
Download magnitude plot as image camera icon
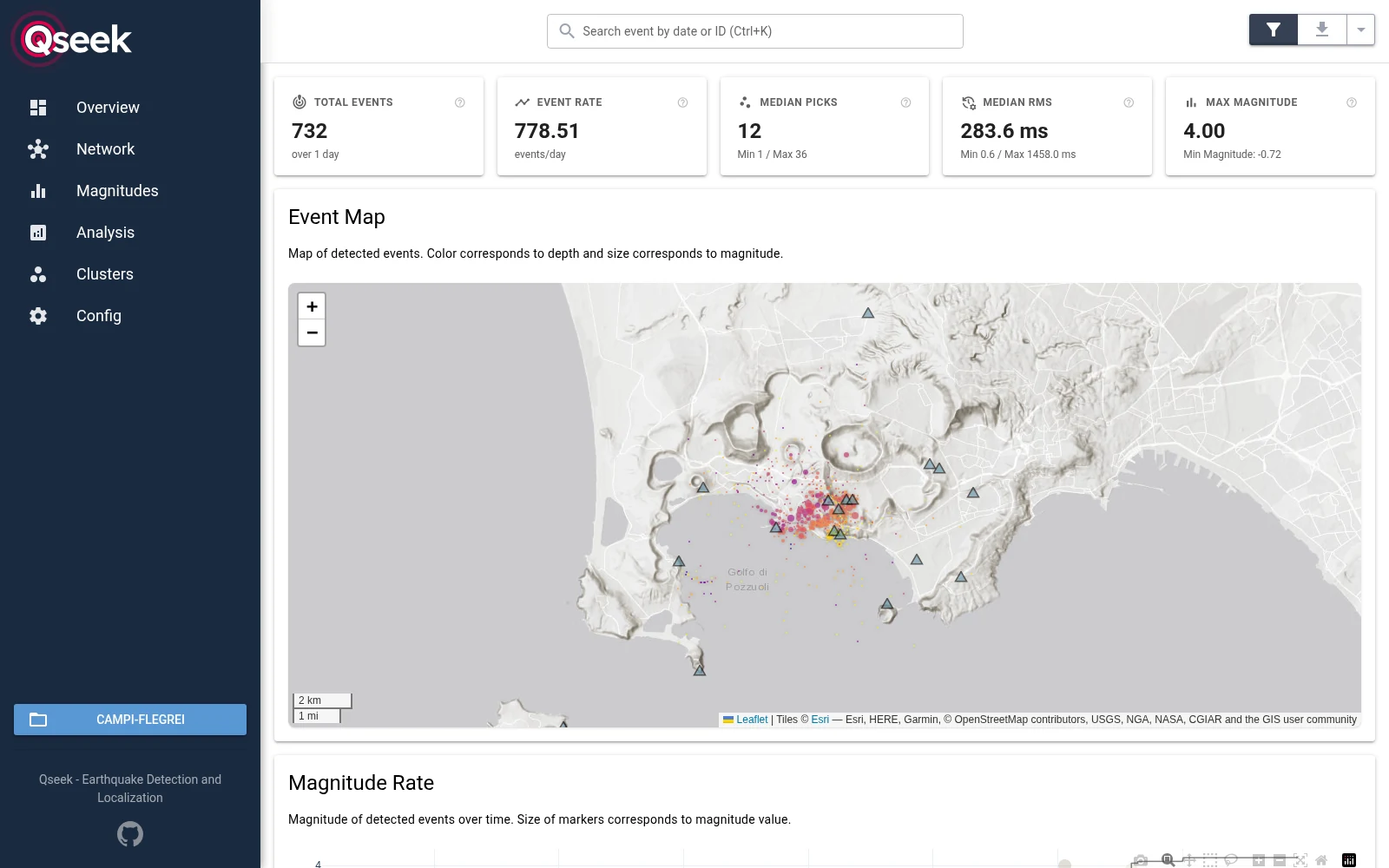[x=1141, y=860]
